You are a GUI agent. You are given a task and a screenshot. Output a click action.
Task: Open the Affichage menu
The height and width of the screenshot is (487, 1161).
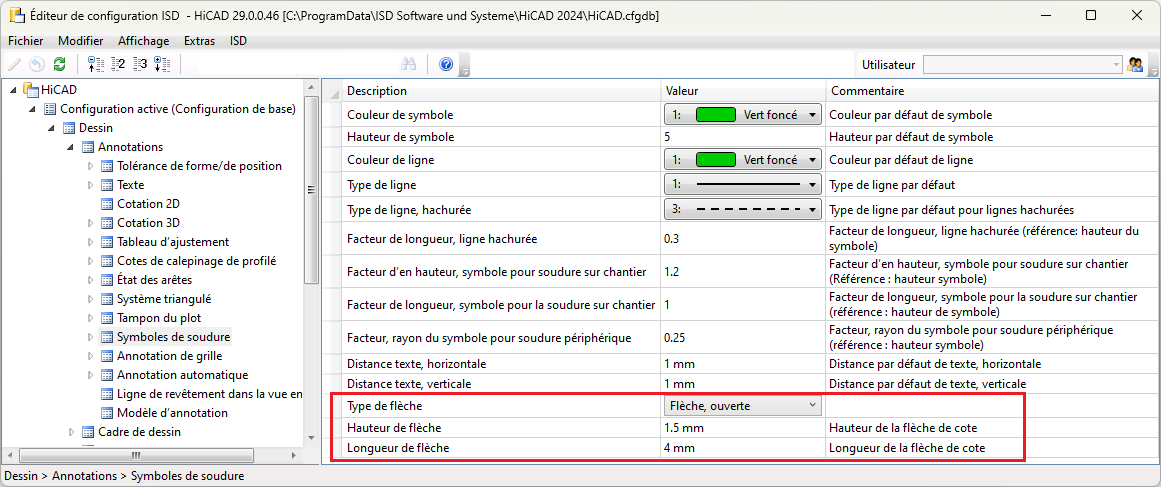tap(144, 41)
